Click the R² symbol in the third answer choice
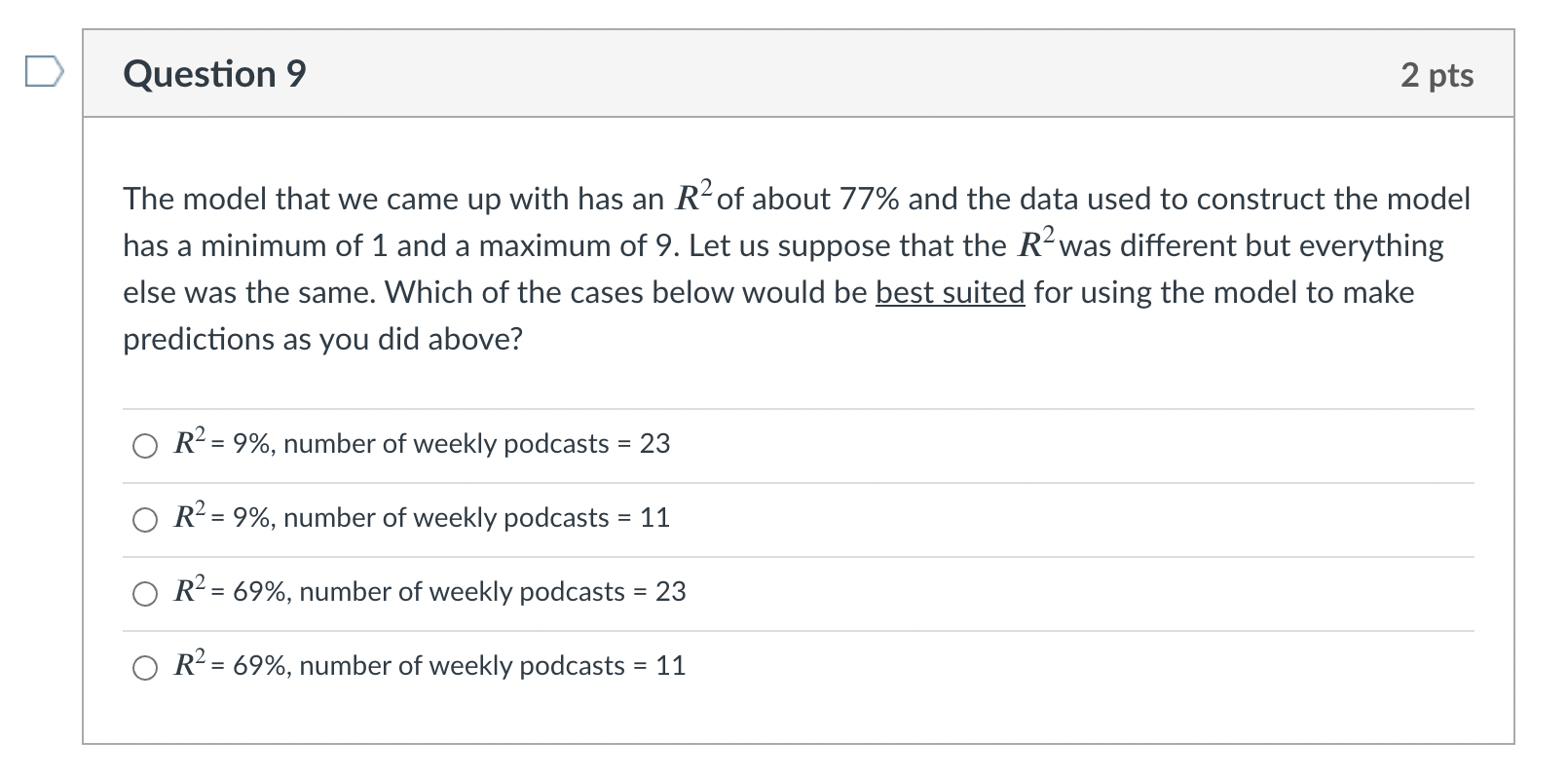Image resolution: width=1568 pixels, height=778 pixels. (x=190, y=589)
